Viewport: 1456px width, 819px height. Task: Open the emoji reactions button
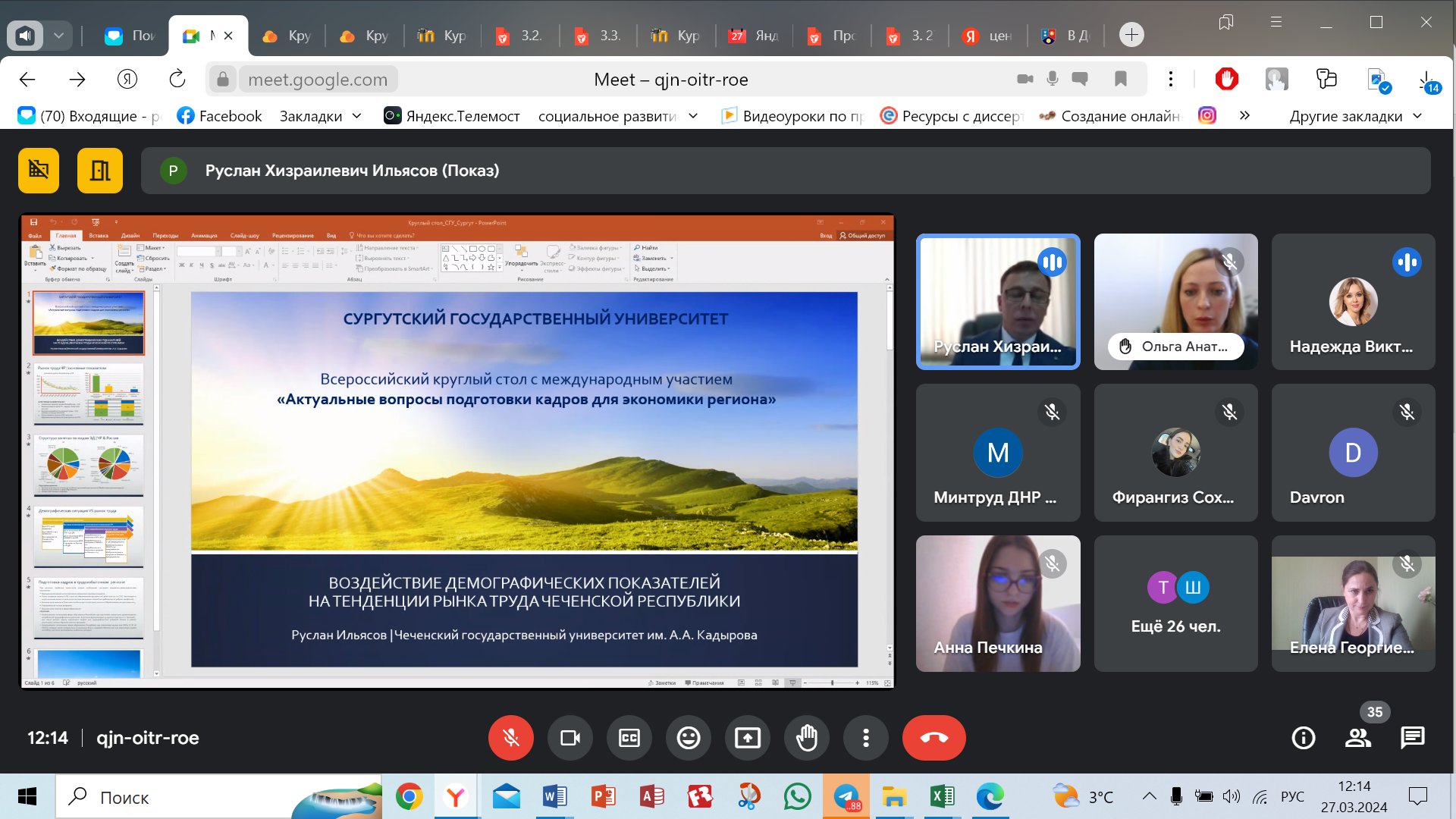click(x=688, y=737)
